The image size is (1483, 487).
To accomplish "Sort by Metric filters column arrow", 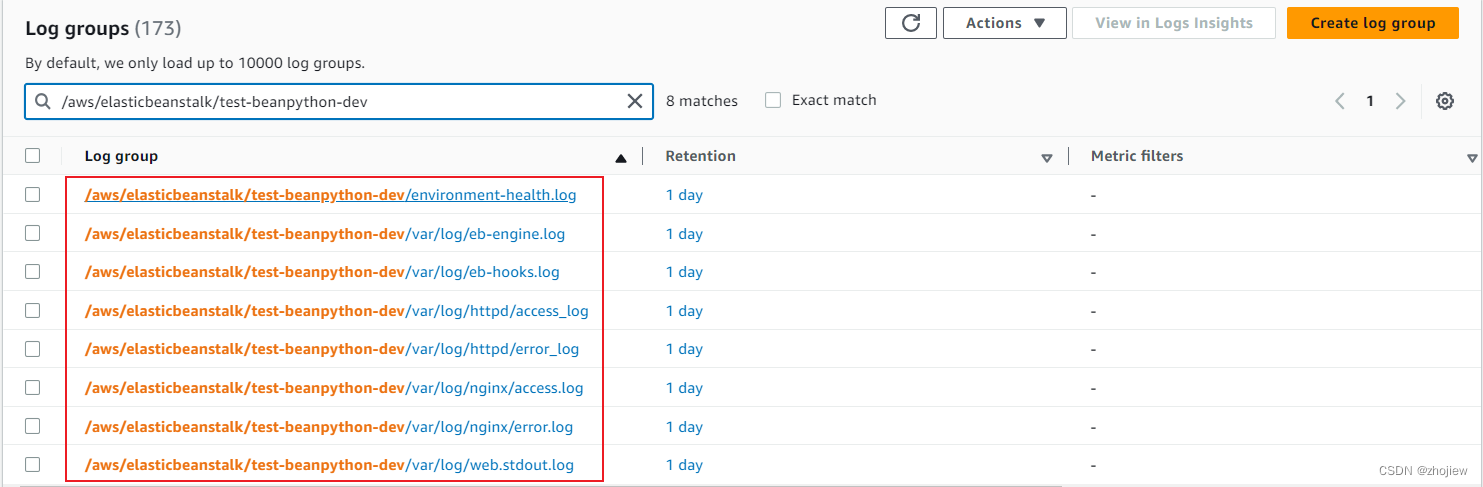I will click(x=1472, y=158).
